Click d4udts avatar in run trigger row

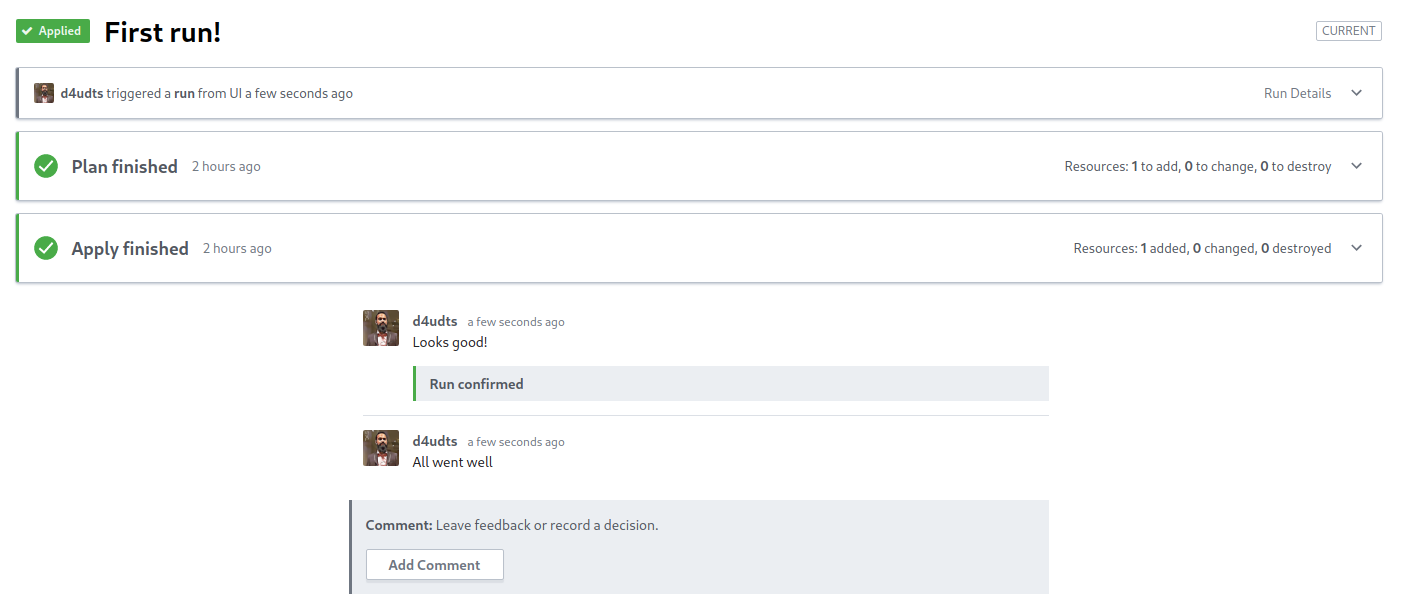[44, 93]
